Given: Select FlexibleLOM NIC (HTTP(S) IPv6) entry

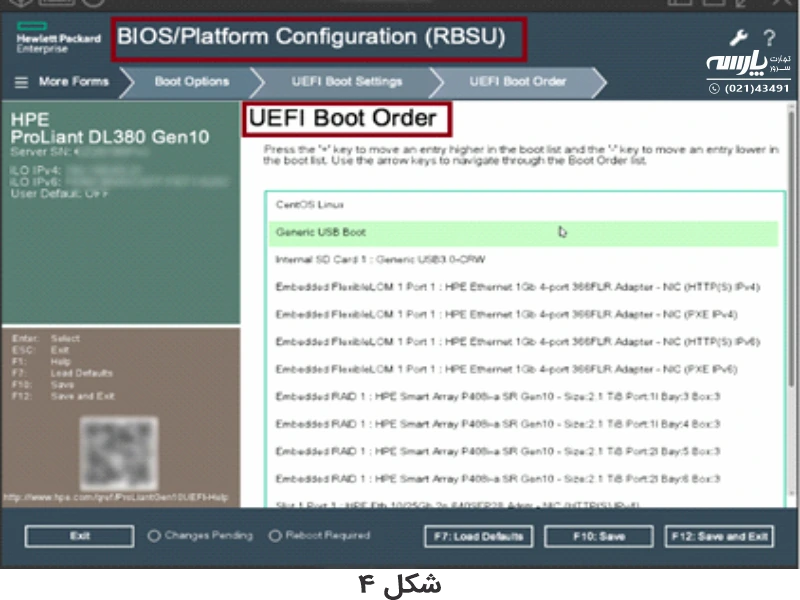Looking at the screenshot, I should click(x=524, y=342).
